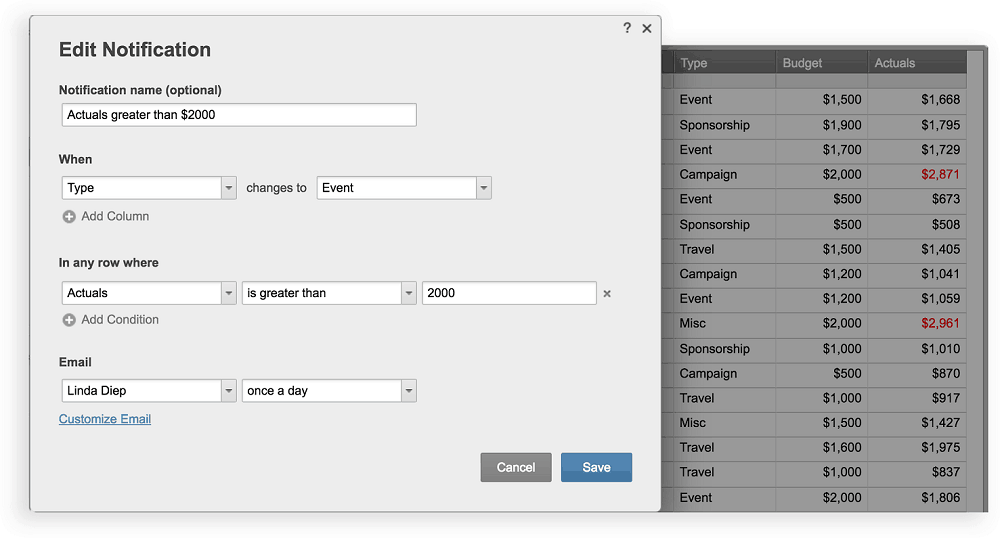Click the 2000 value input field

click(509, 293)
